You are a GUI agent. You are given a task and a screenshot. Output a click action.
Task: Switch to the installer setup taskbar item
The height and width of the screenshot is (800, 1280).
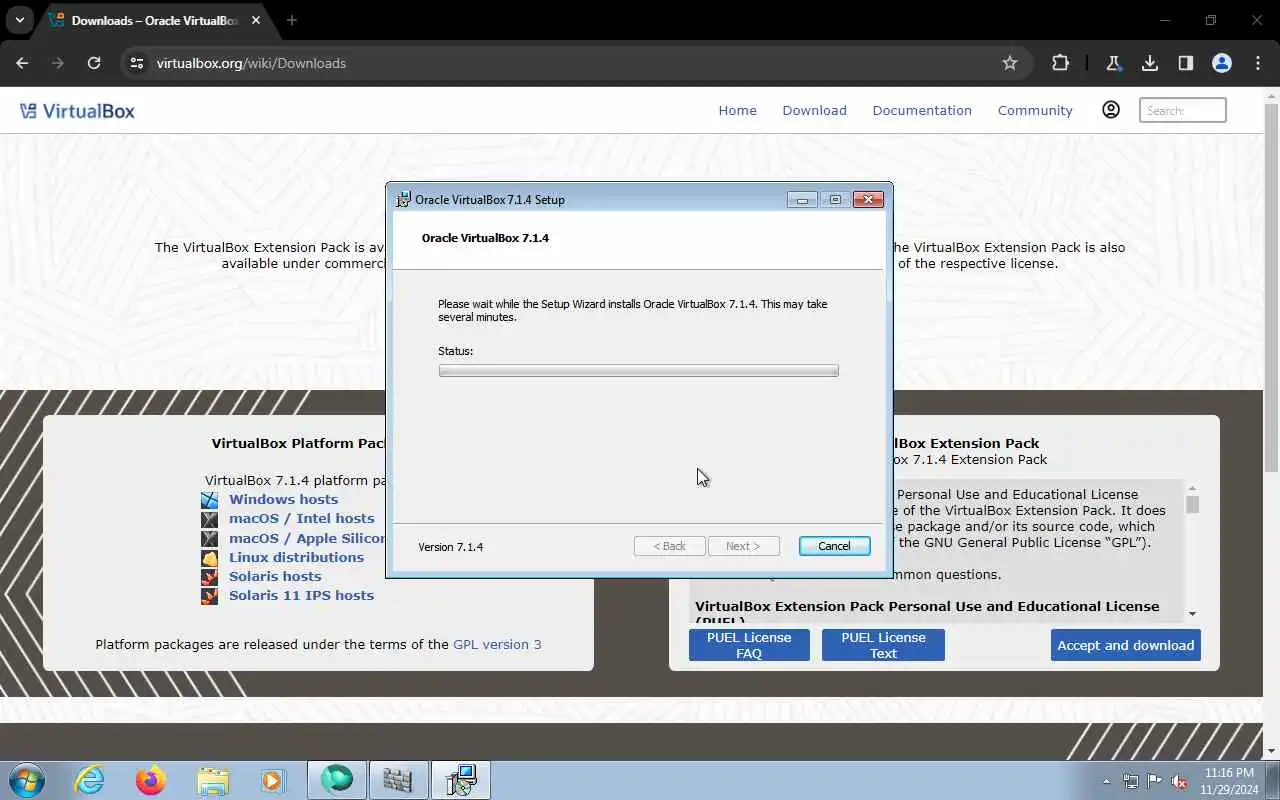pos(460,780)
